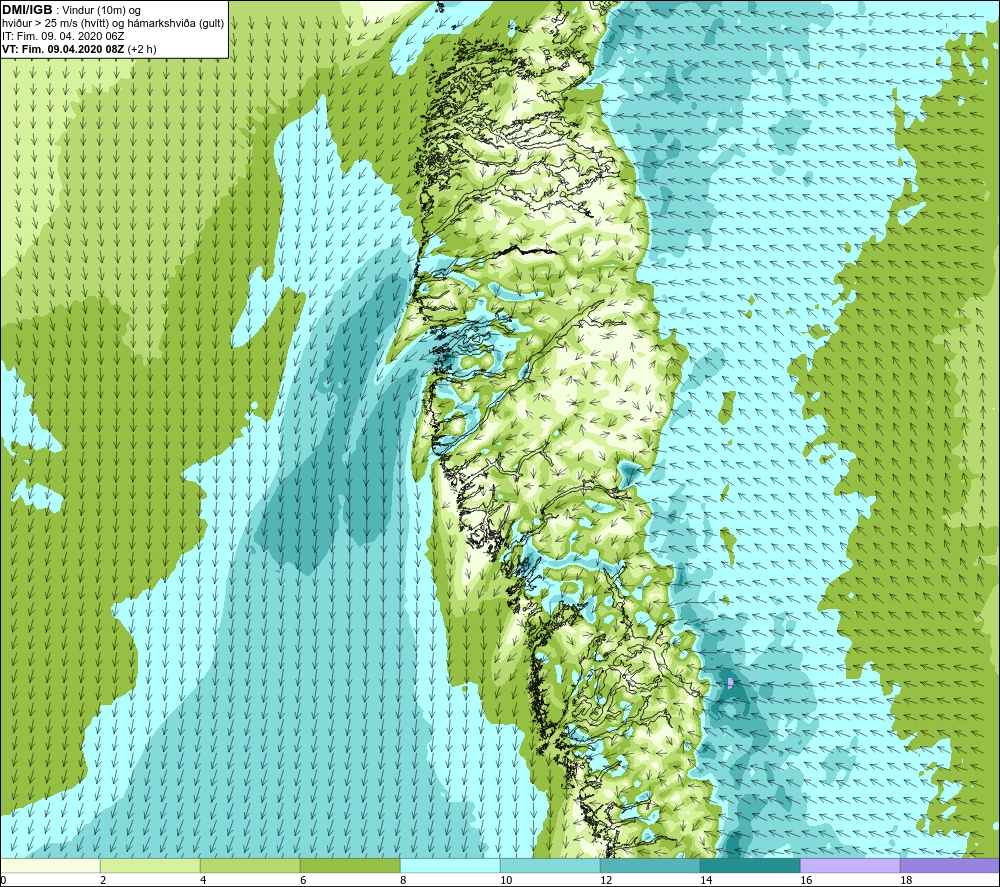Click the "8" scale label

[404, 881]
